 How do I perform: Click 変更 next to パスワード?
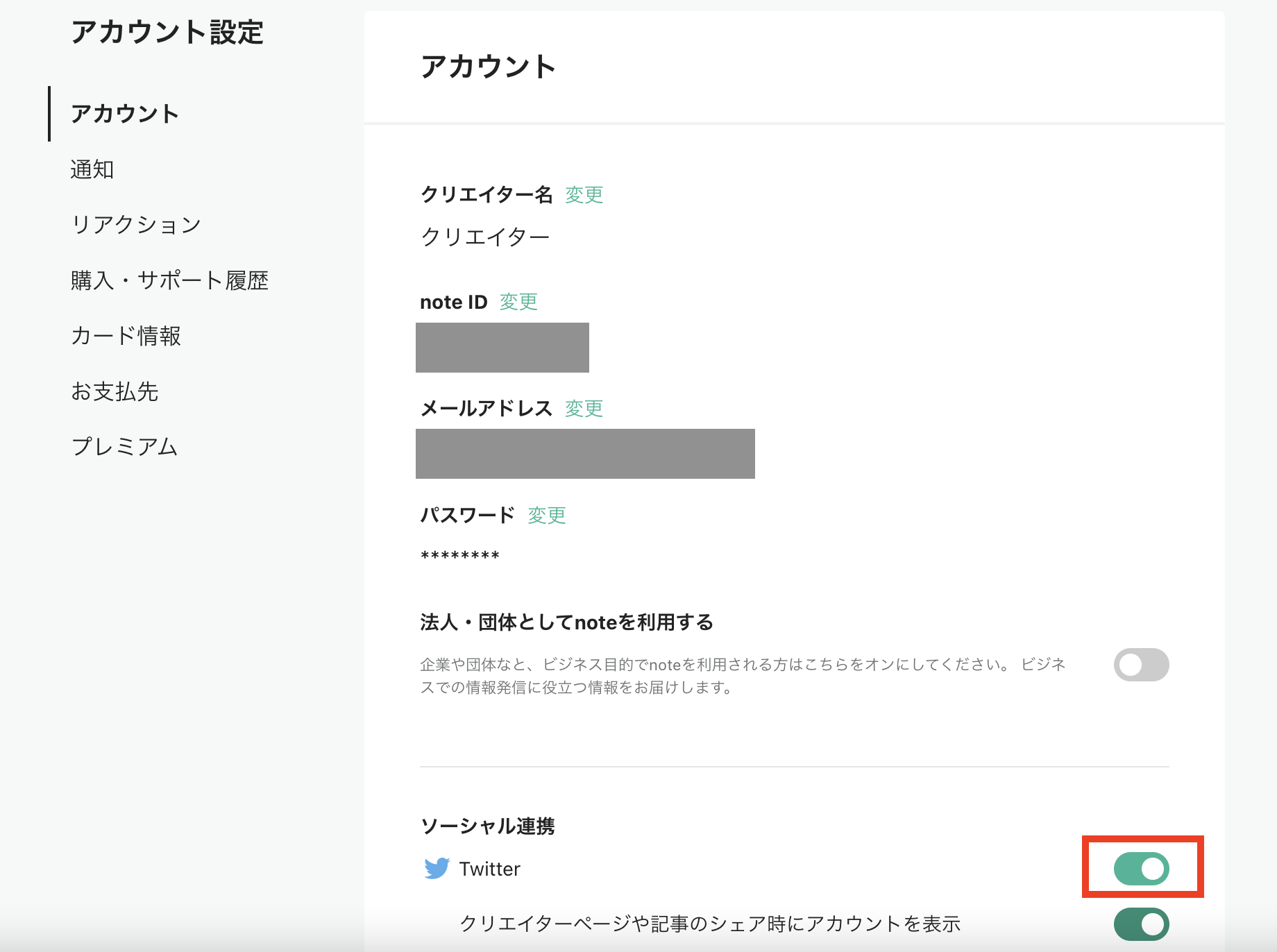pyautogui.click(x=547, y=516)
